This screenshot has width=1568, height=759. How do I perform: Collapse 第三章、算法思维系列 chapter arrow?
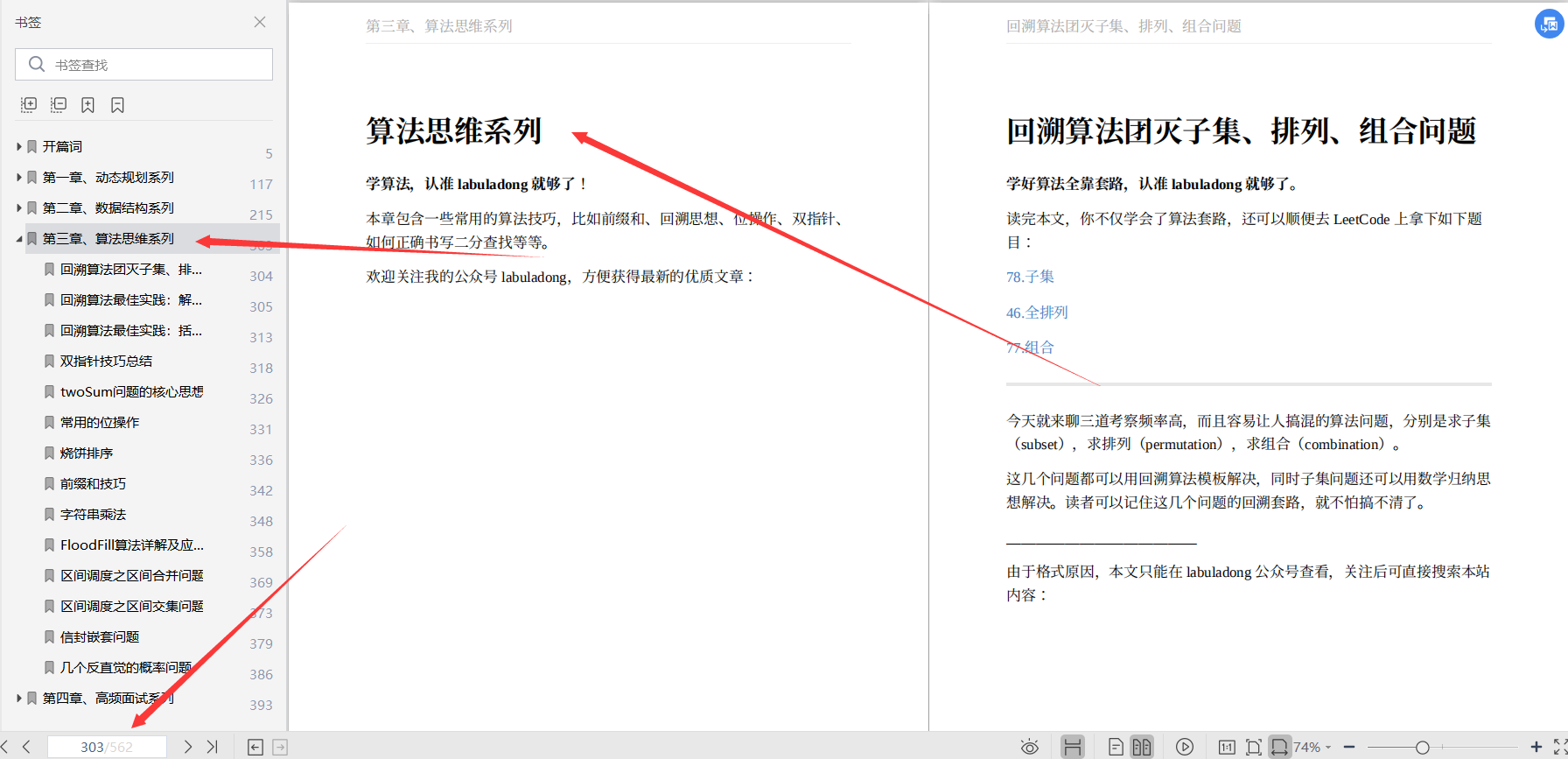tap(18, 238)
